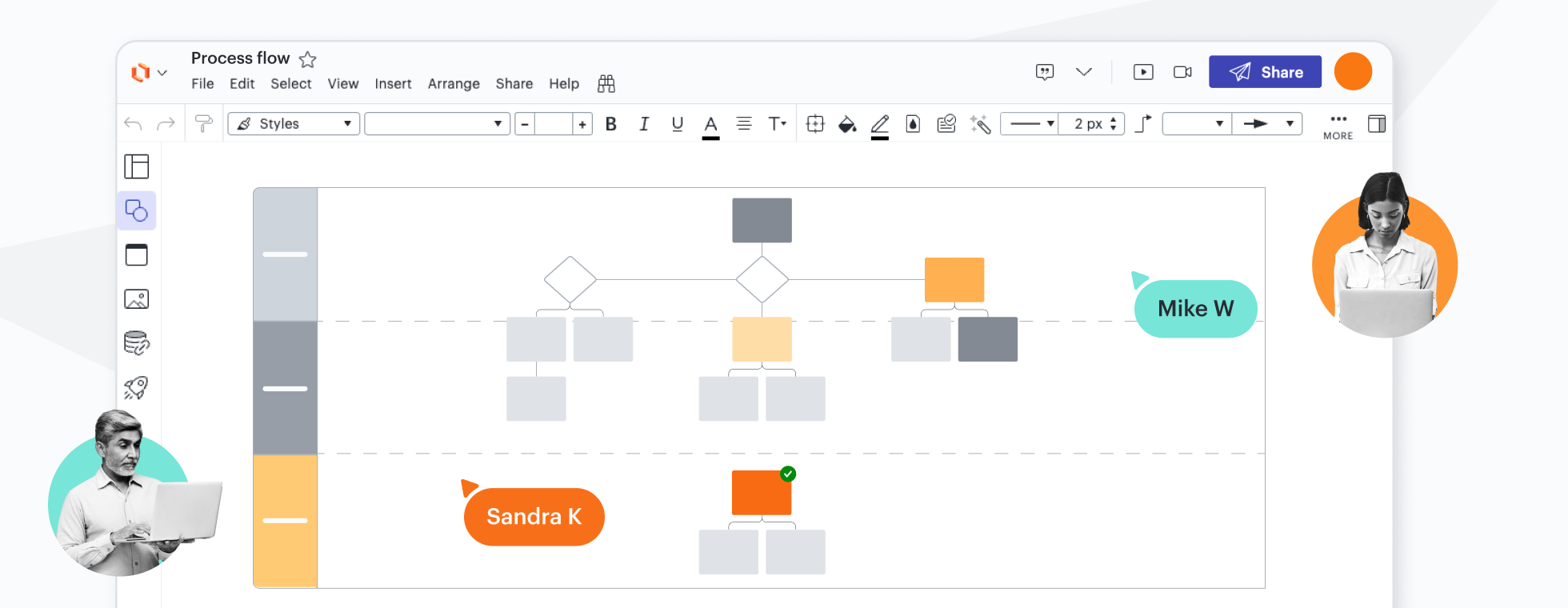Open the binoculars search feature
Image resolution: width=1568 pixels, height=608 pixels.
(606, 84)
